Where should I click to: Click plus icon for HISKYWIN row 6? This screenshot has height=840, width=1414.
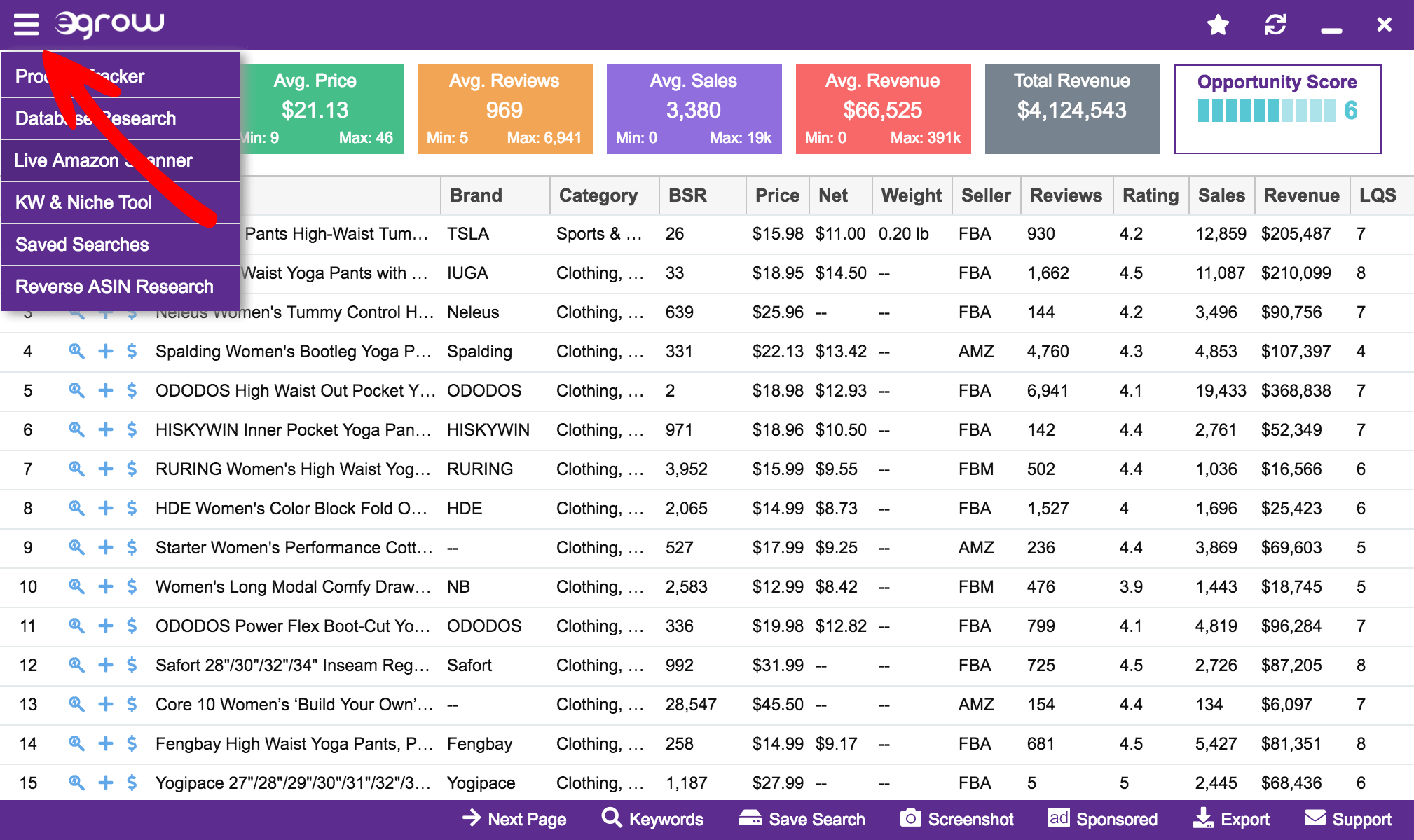[105, 429]
